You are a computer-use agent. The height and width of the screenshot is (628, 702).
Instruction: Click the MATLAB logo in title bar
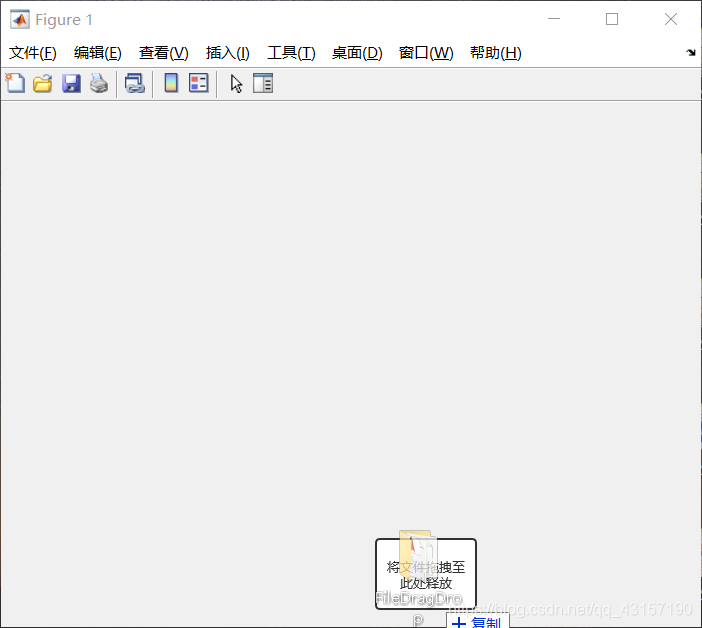20,19
